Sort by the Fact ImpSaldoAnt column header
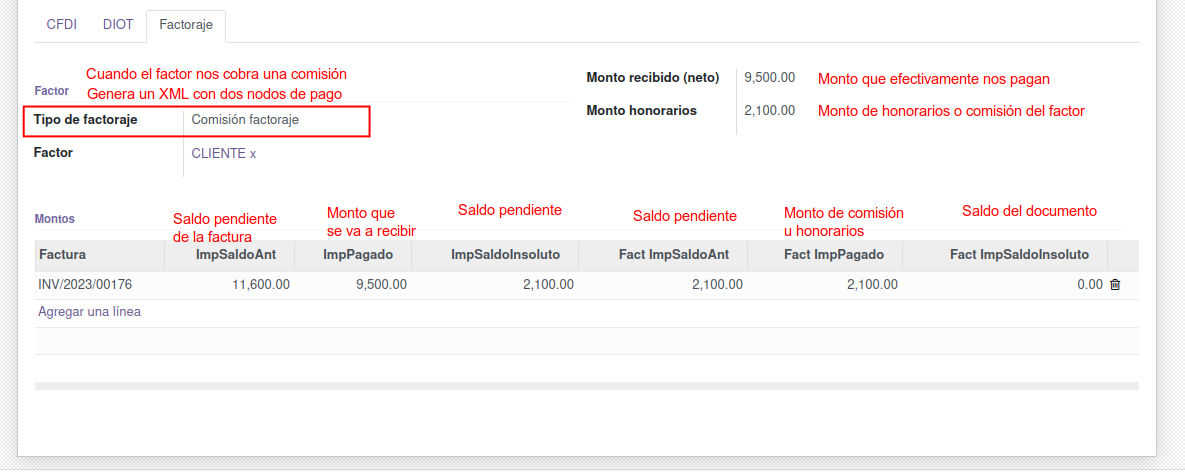The width and height of the screenshot is (1185, 472). click(673, 255)
